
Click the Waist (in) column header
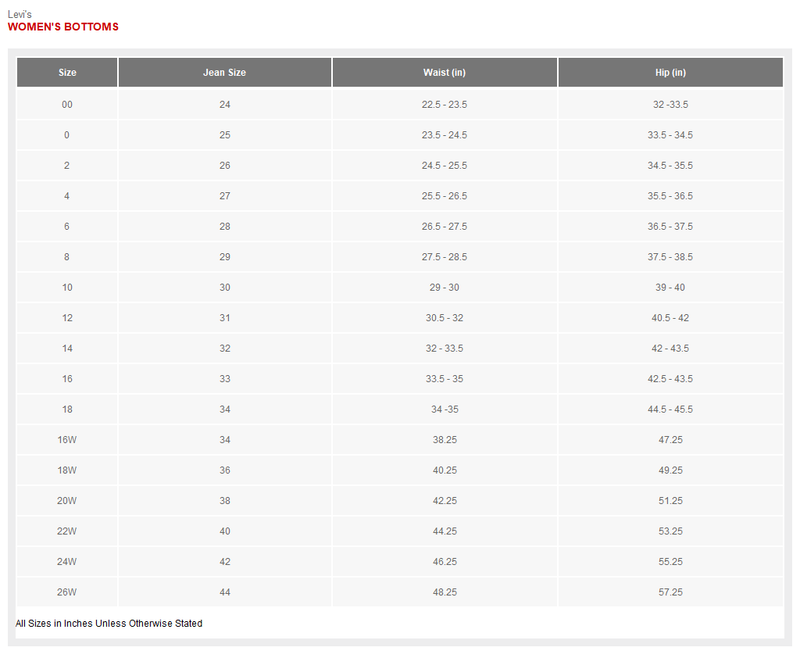click(x=444, y=73)
